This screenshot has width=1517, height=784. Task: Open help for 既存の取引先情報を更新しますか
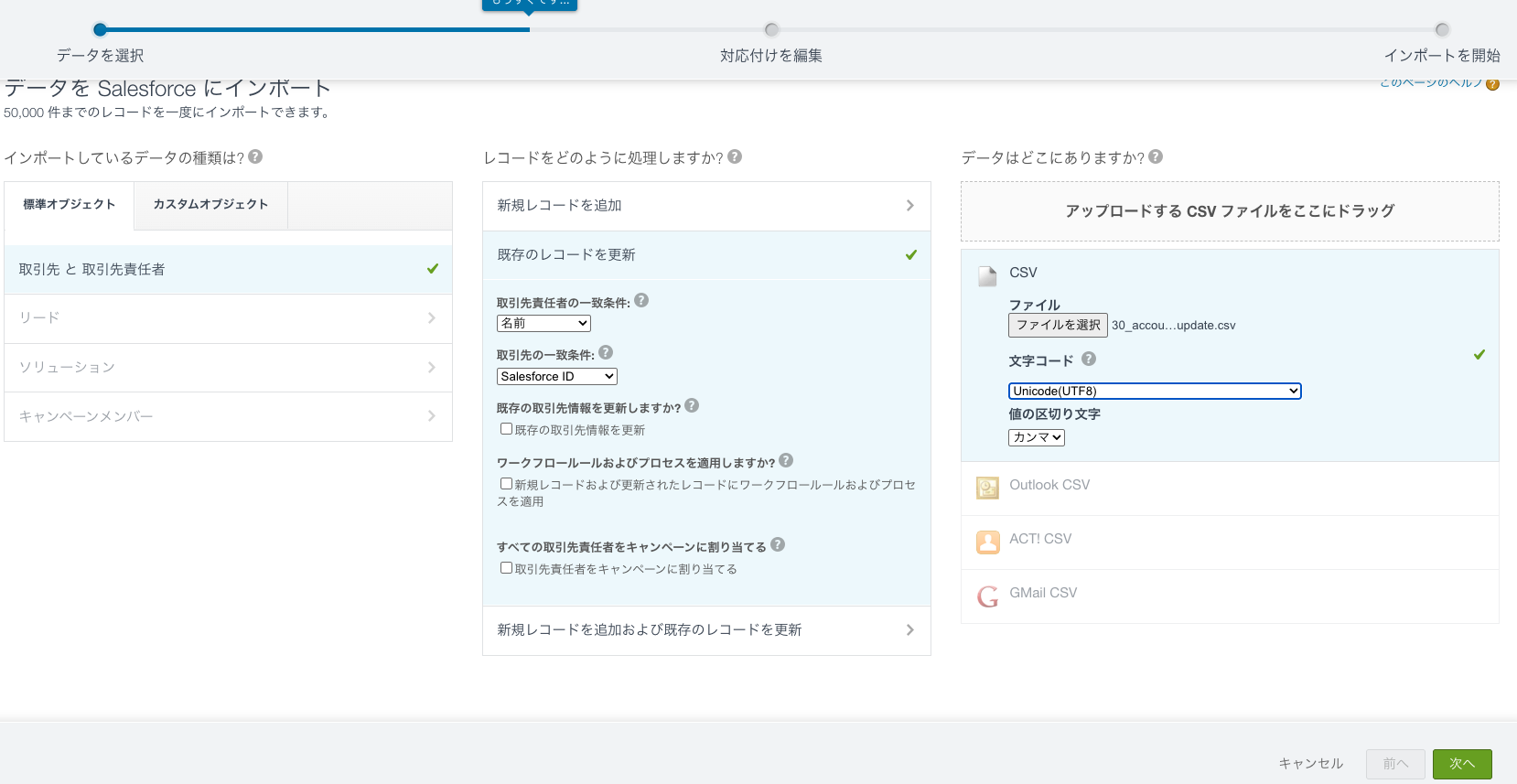(x=692, y=405)
